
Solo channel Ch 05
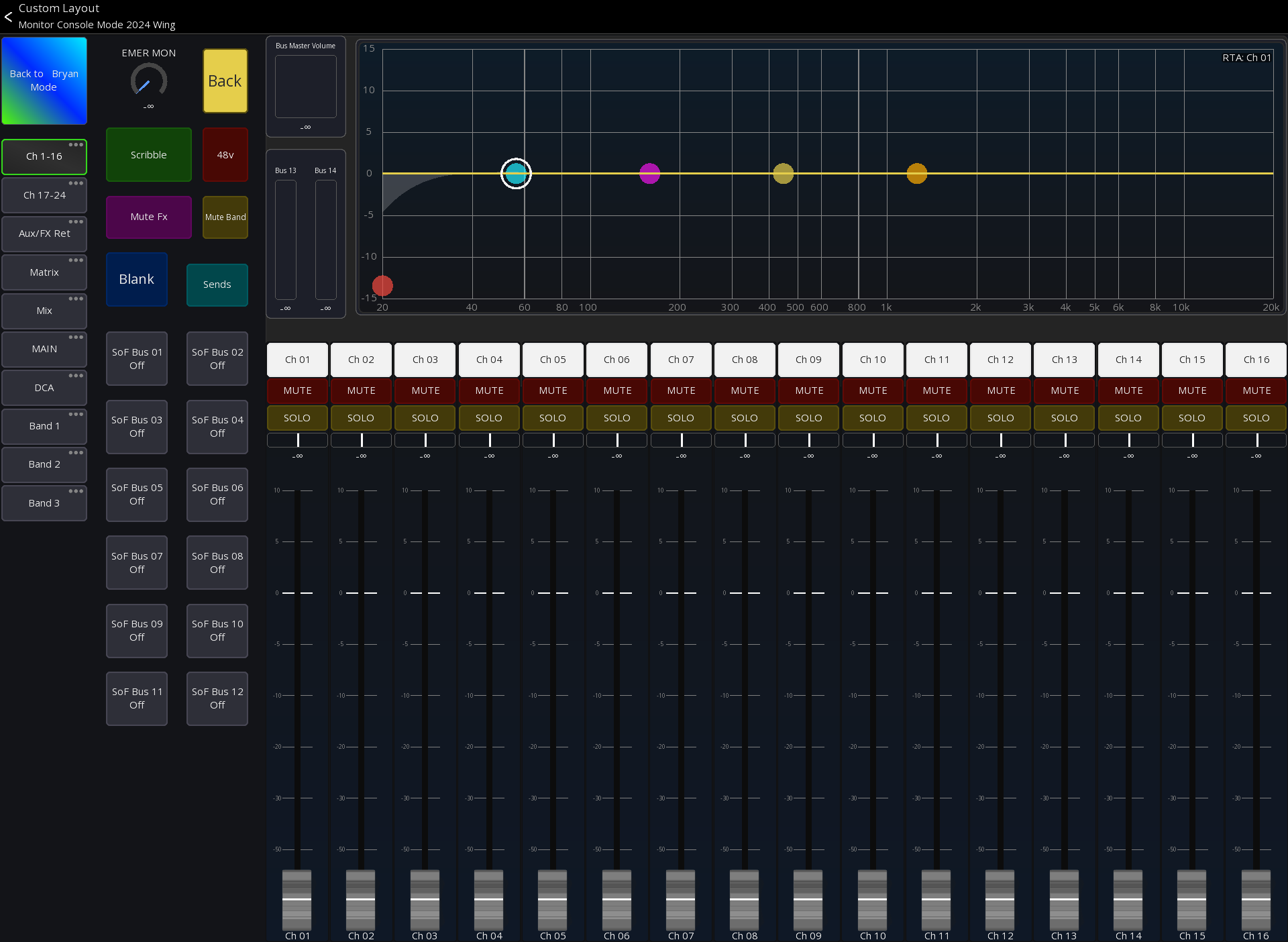(x=553, y=417)
